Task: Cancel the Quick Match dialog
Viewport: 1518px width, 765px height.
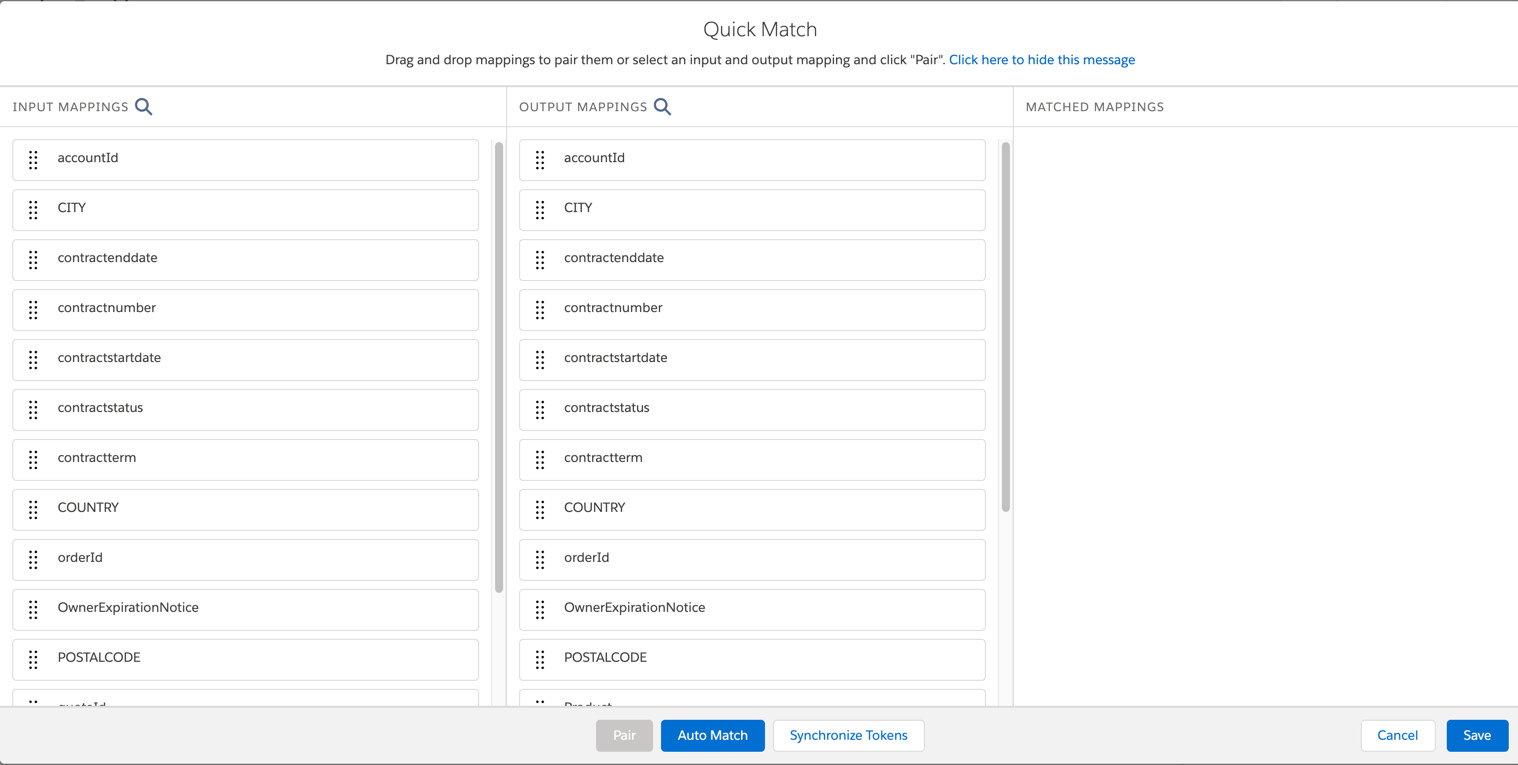Action: tap(1397, 735)
